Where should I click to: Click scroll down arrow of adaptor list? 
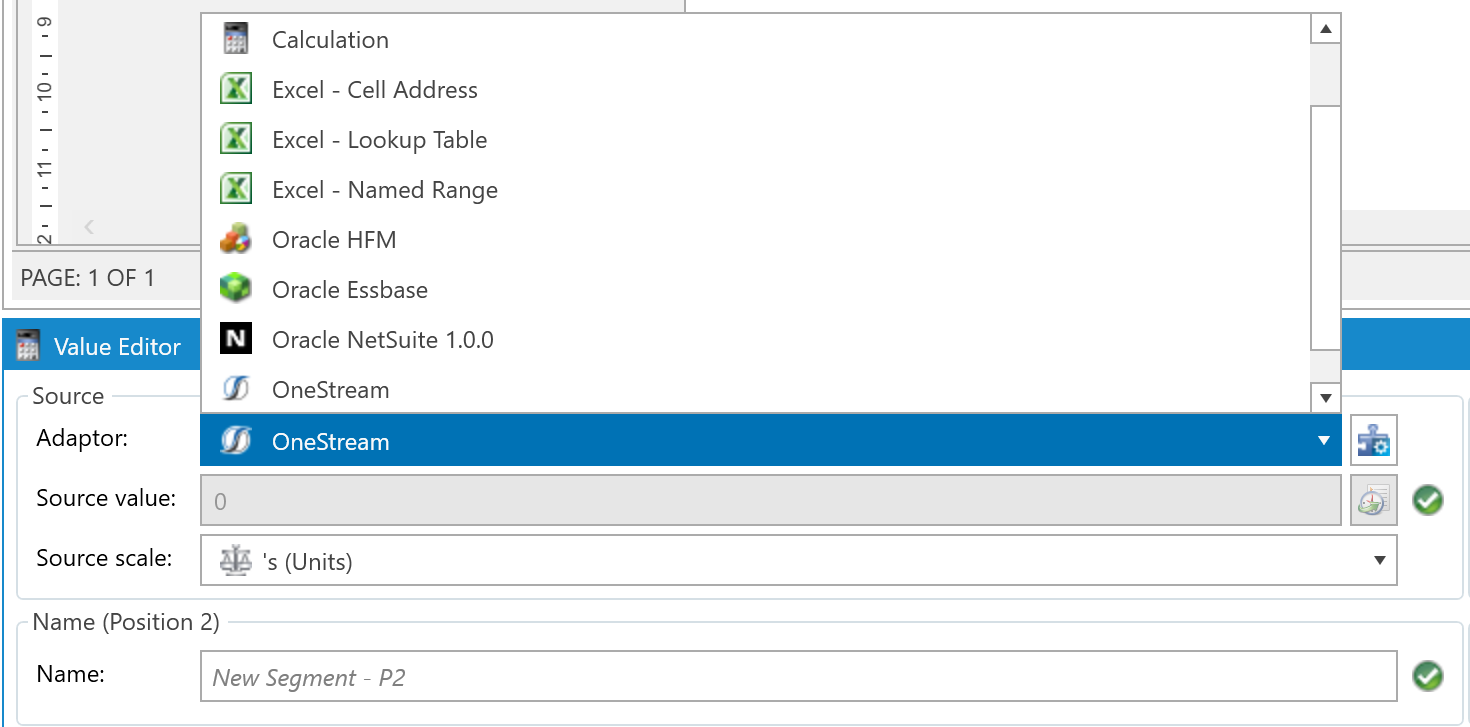[1326, 398]
